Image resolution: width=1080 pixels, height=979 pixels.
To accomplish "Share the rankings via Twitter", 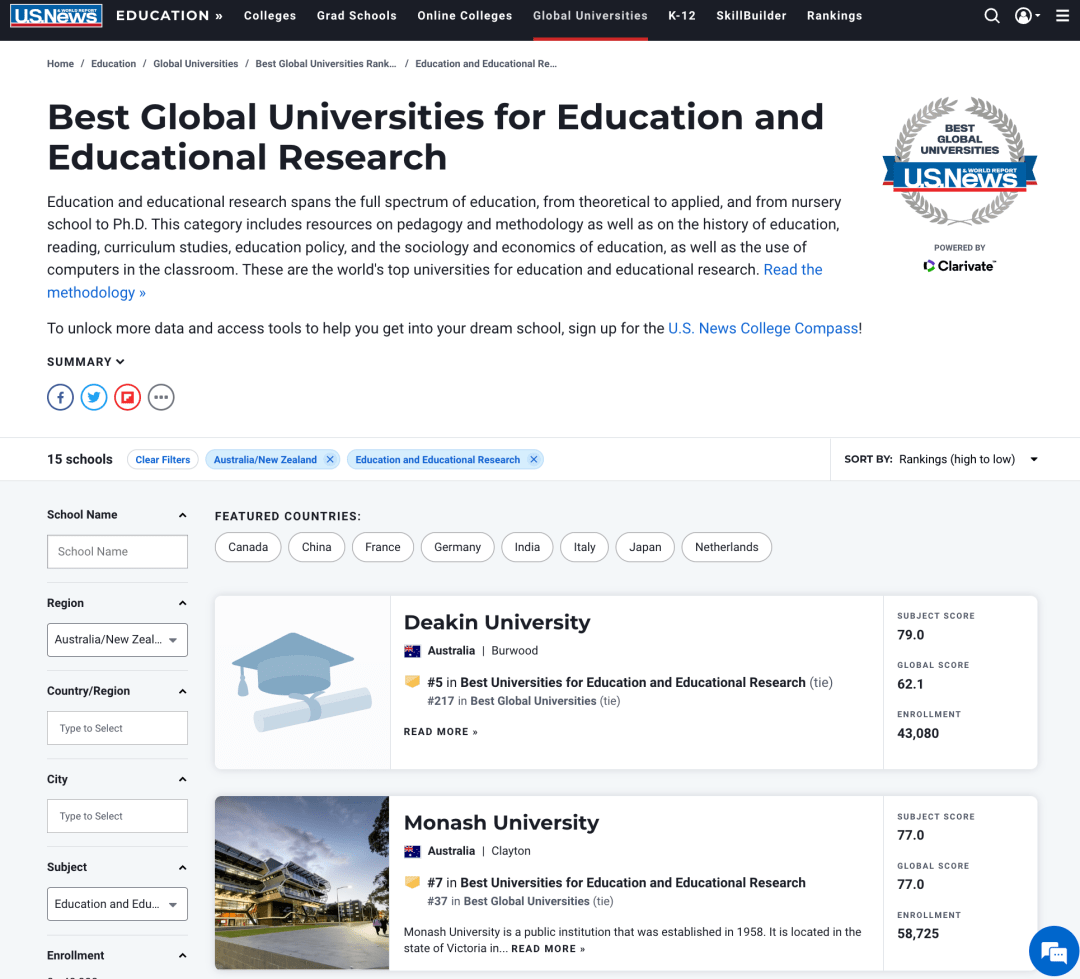I will [93, 397].
